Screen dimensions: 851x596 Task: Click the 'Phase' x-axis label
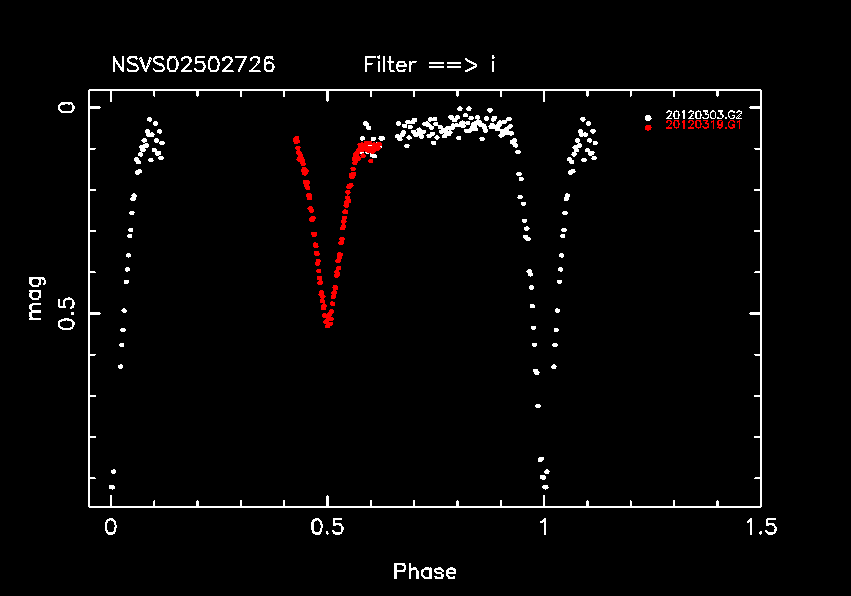(x=425, y=572)
